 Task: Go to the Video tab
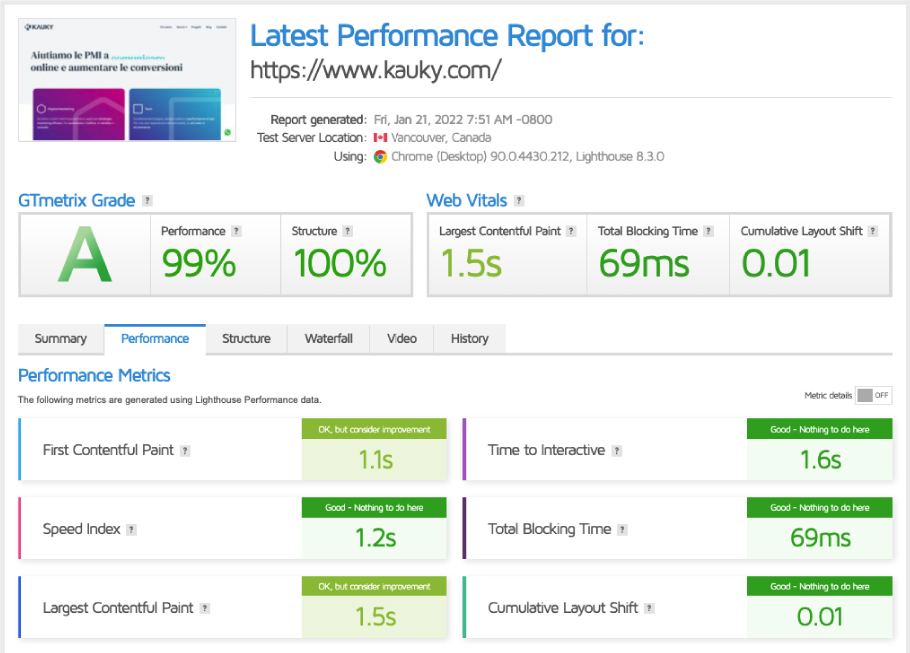(402, 339)
